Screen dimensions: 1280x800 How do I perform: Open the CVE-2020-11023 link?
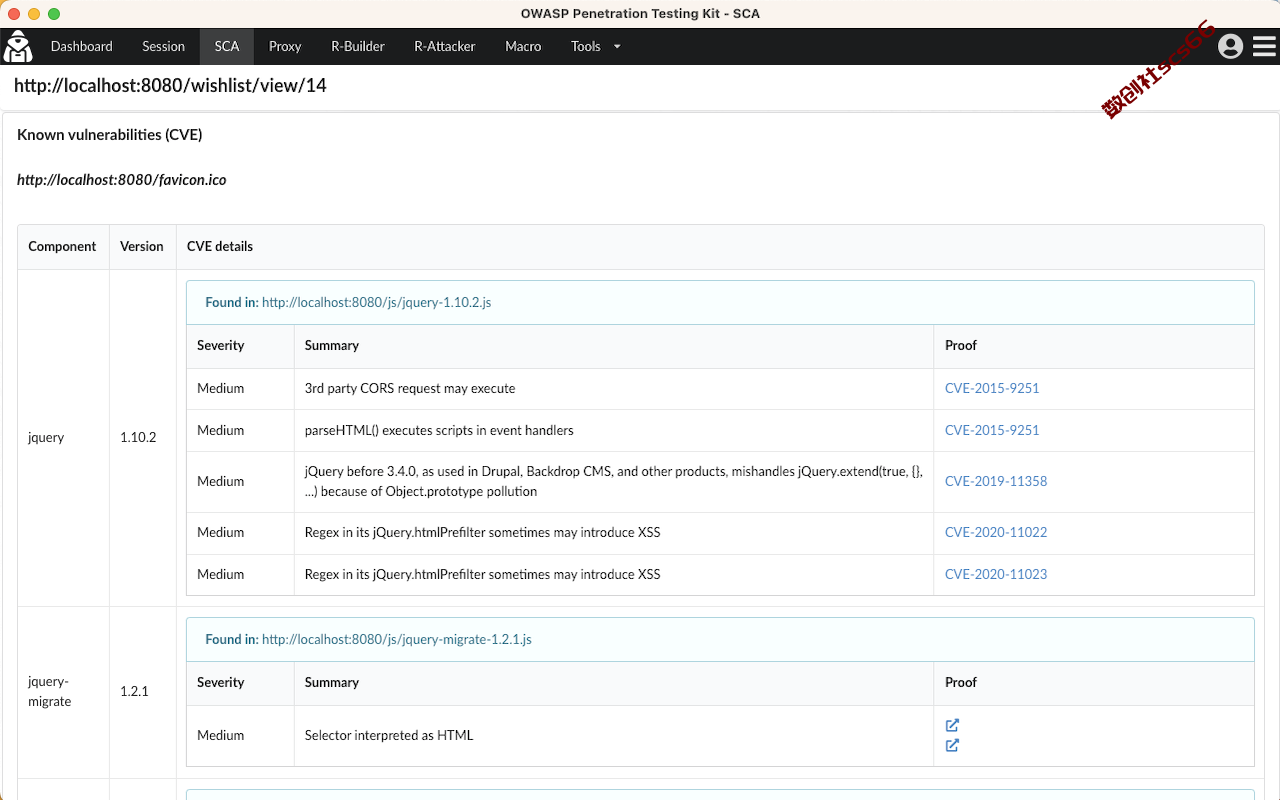pyautogui.click(x=996, y=574)
